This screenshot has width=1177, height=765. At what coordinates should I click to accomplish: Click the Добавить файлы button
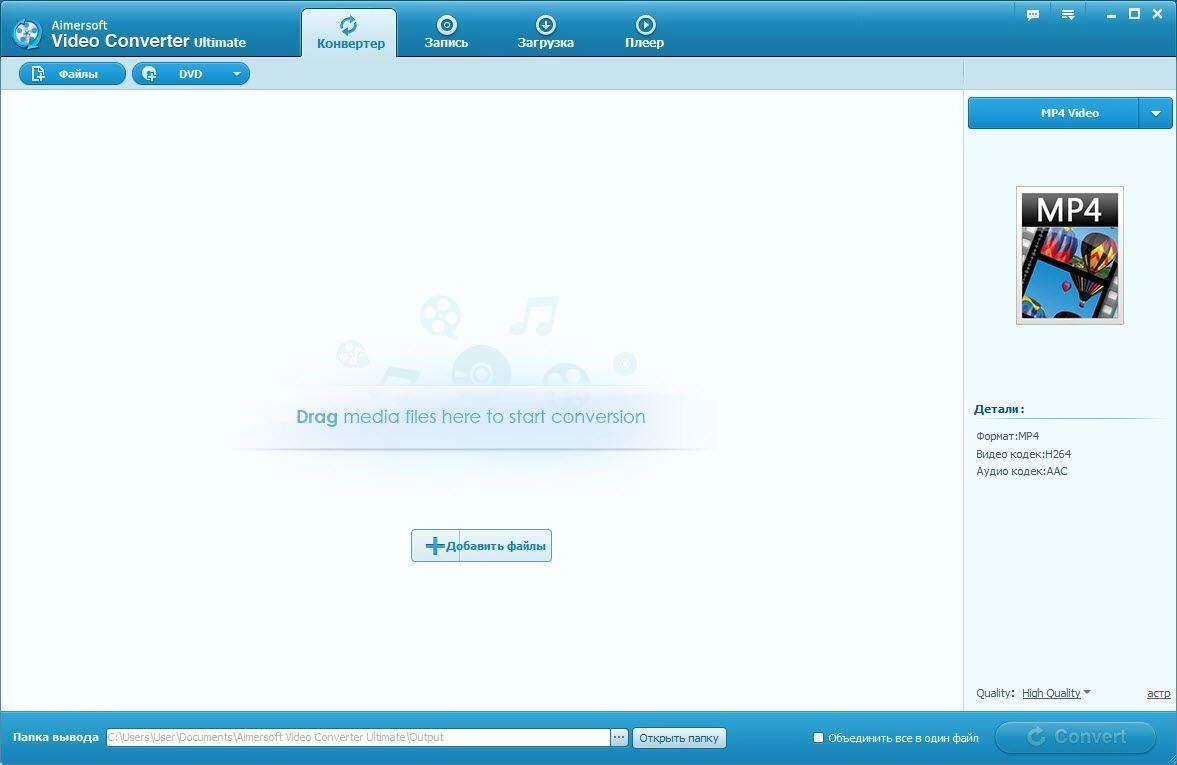(x=481, y=546)
